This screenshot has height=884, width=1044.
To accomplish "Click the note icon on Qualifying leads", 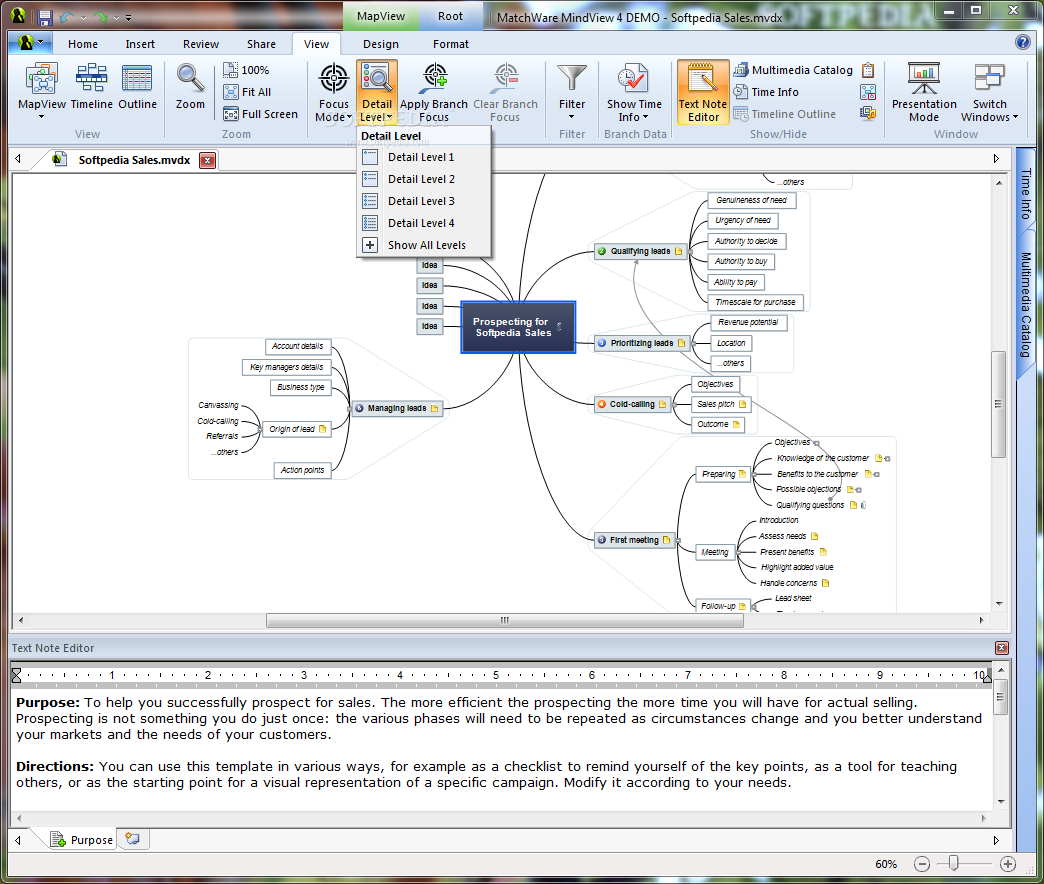I will click(678, 252).
